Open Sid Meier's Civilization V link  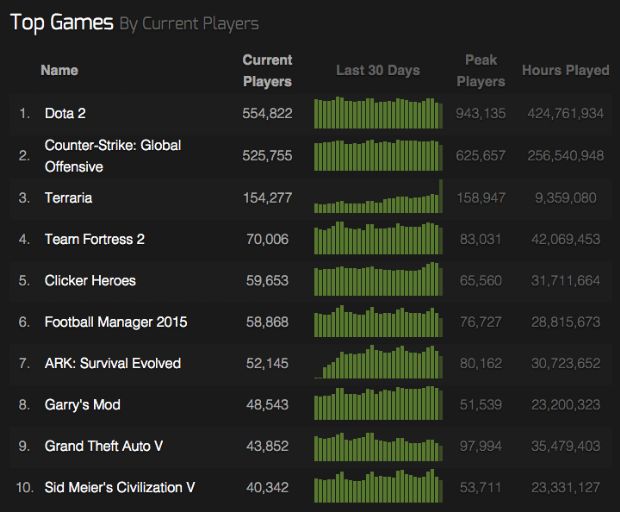120,487
